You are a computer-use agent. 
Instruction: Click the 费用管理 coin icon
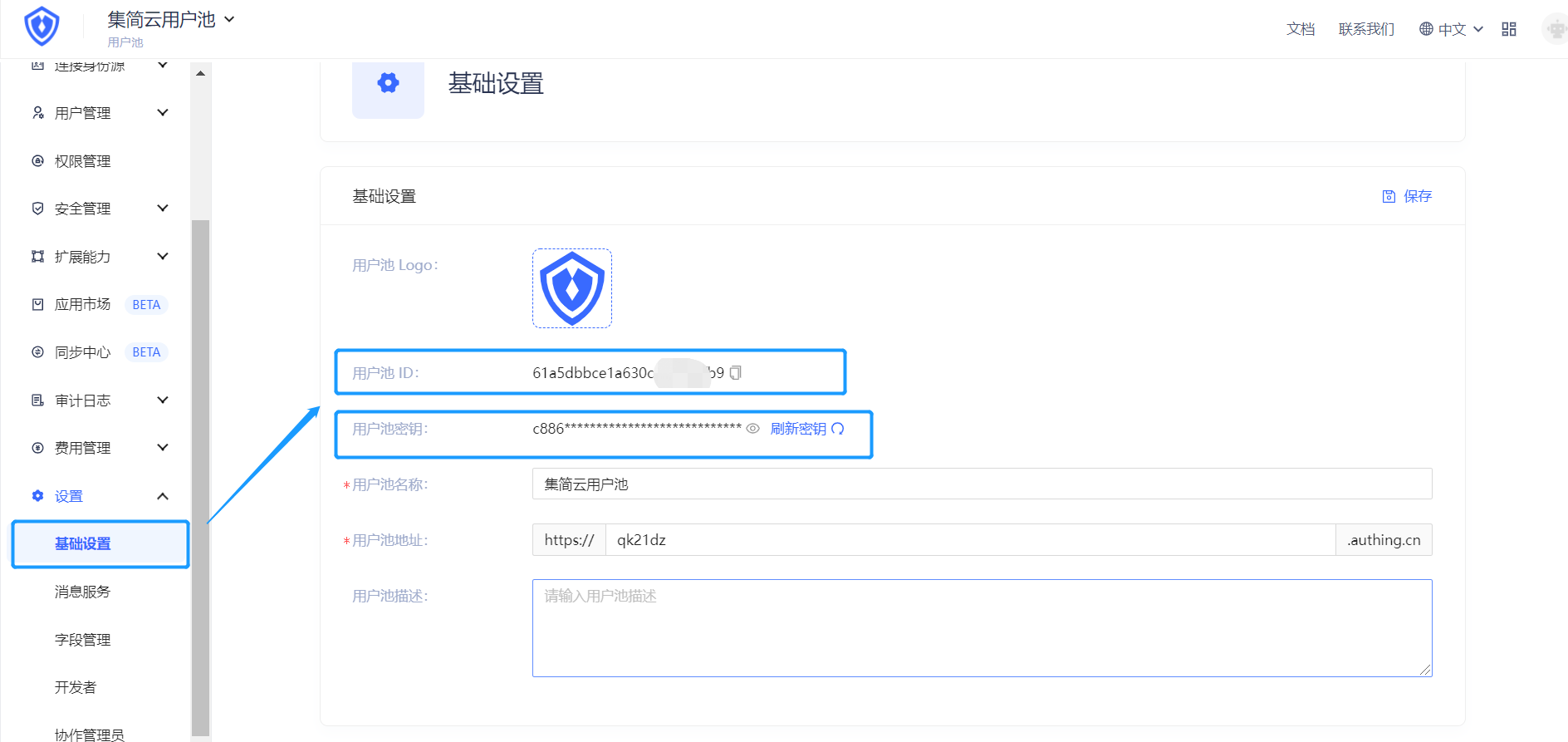point(37,448)
